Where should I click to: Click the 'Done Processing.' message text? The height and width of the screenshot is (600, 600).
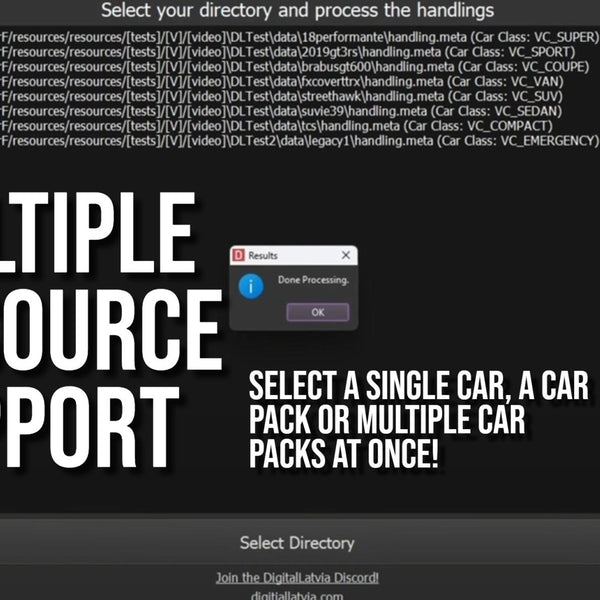click(x=313, y=280)
